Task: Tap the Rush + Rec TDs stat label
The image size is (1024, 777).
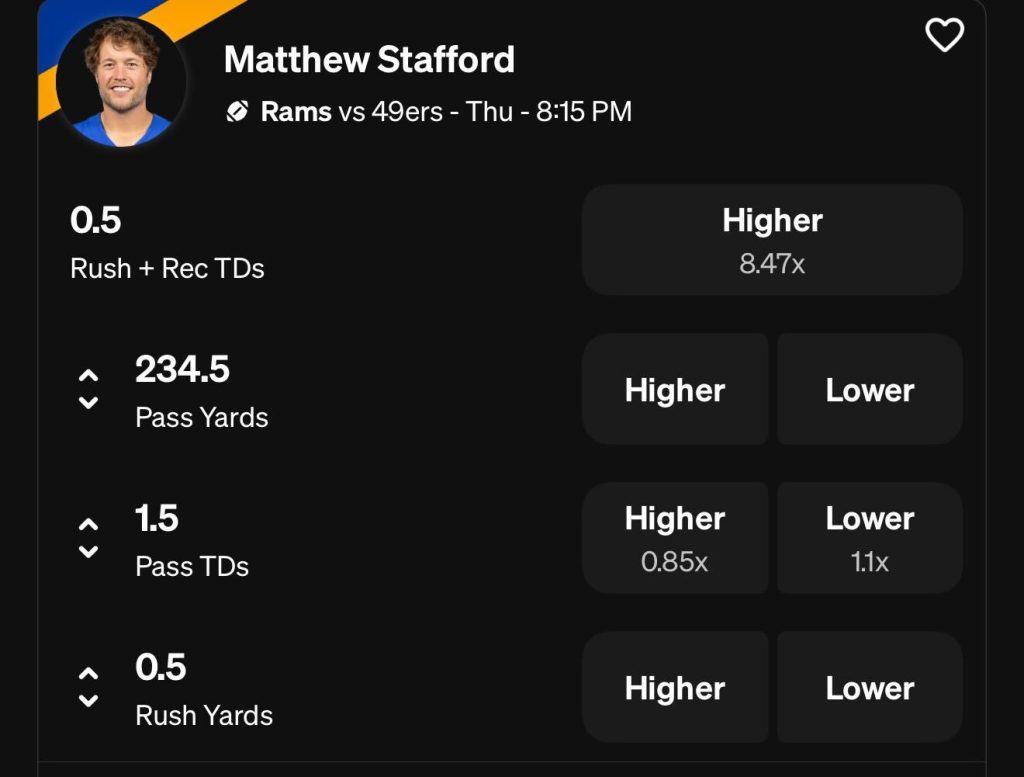Action: coord(167,269)
